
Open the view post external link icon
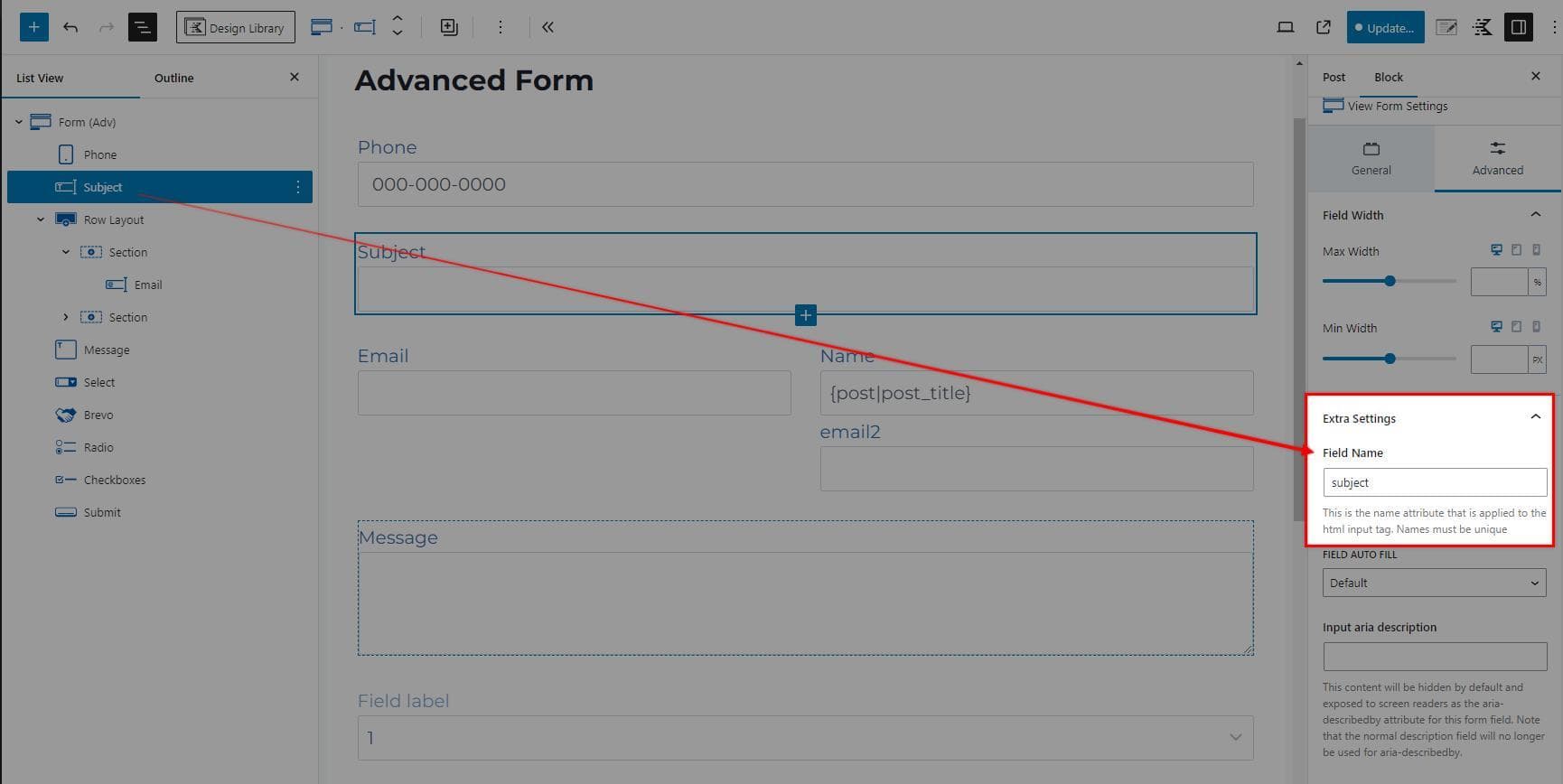pos(1324,27)
